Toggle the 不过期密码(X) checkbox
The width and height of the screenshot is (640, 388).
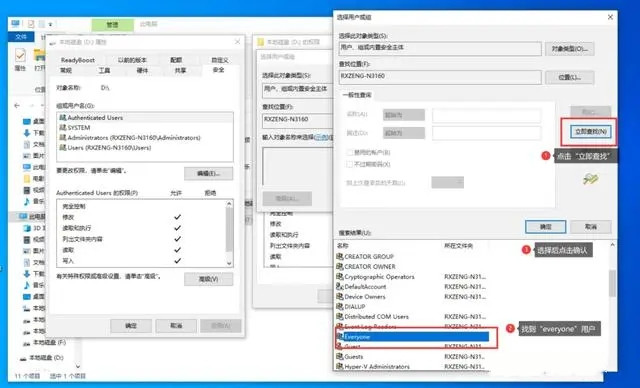pyautogui.click(x=349, y=164)
